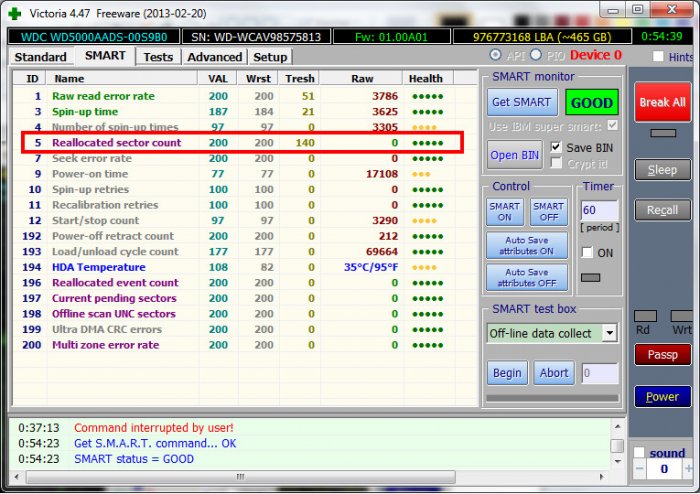The width and height of the screenshot is (700, 494).
Task: Click the Recall button
Action: pos(662,210)
